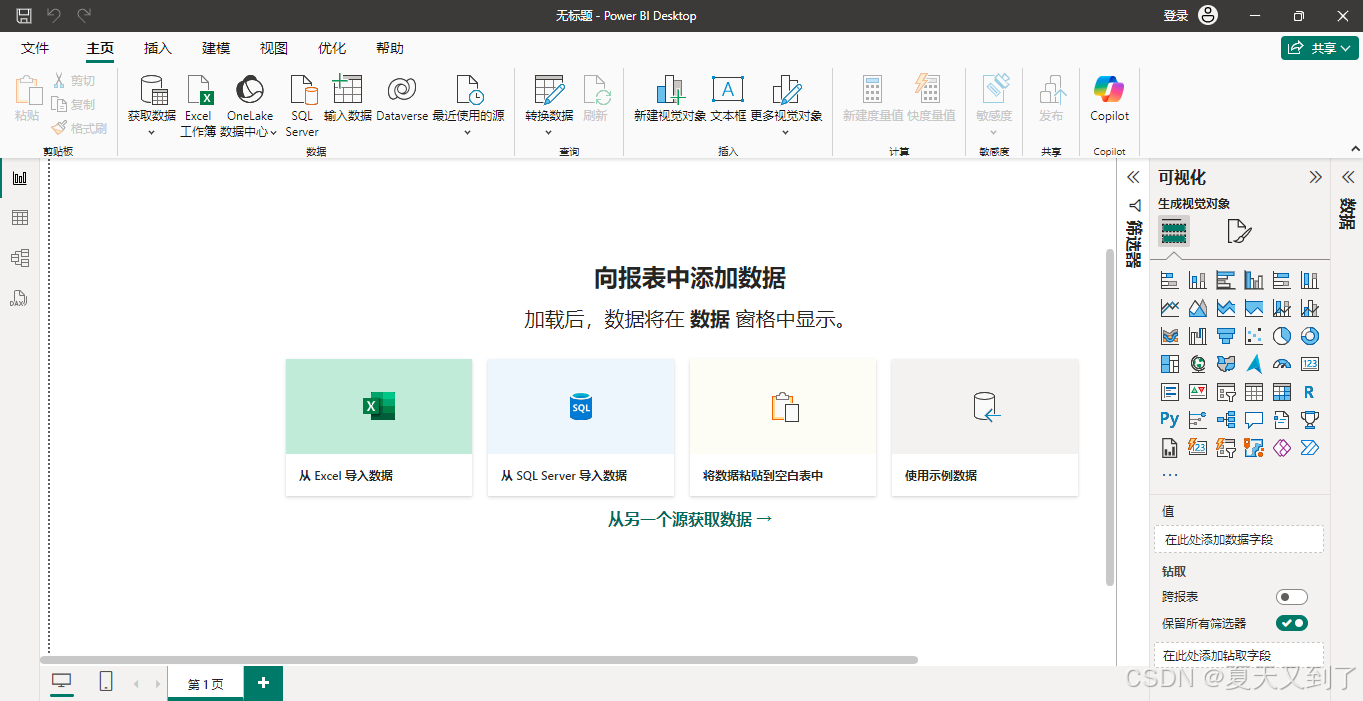Expand the 筛选器 pane

coord(1133,177)
